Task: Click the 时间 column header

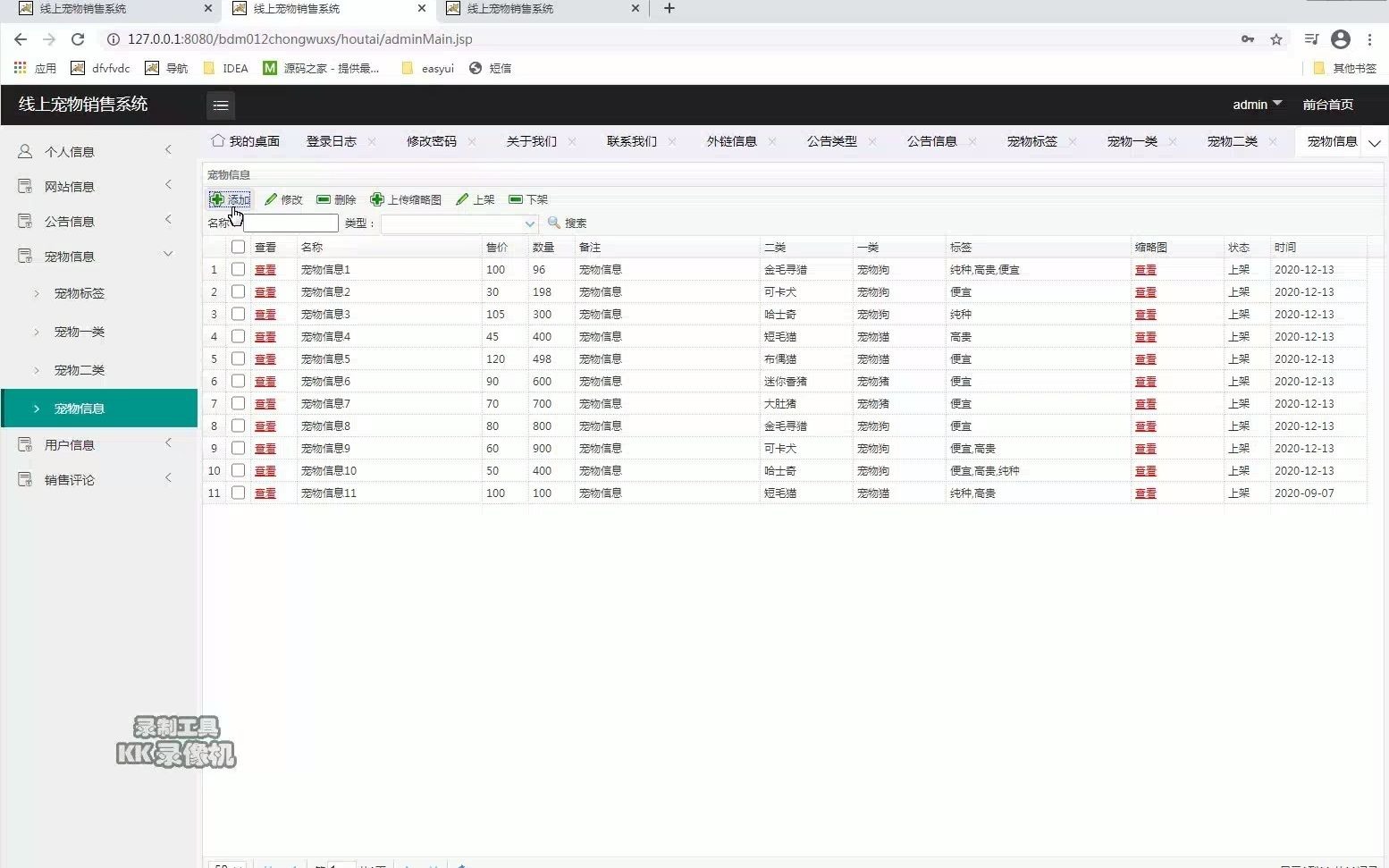Action: point(1285,248)
